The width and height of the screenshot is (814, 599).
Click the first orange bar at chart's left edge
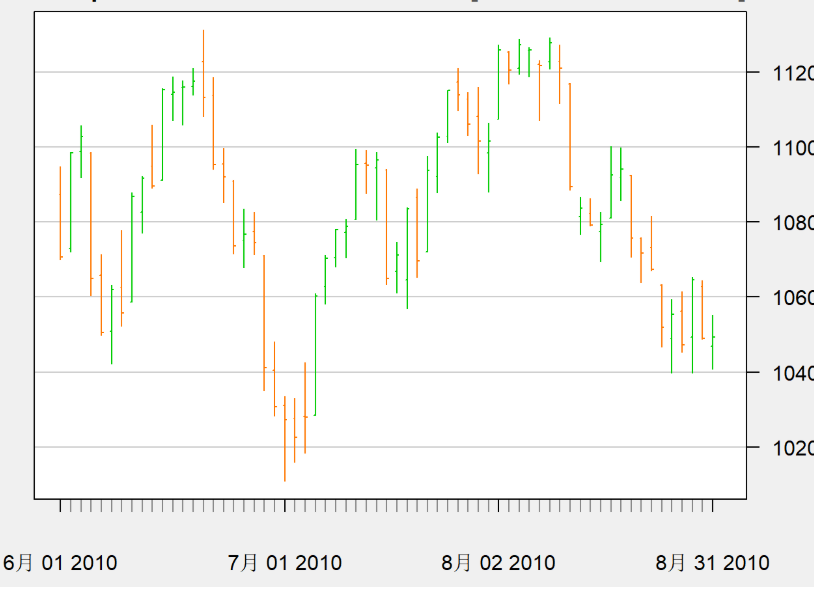[x=60, y=212]
